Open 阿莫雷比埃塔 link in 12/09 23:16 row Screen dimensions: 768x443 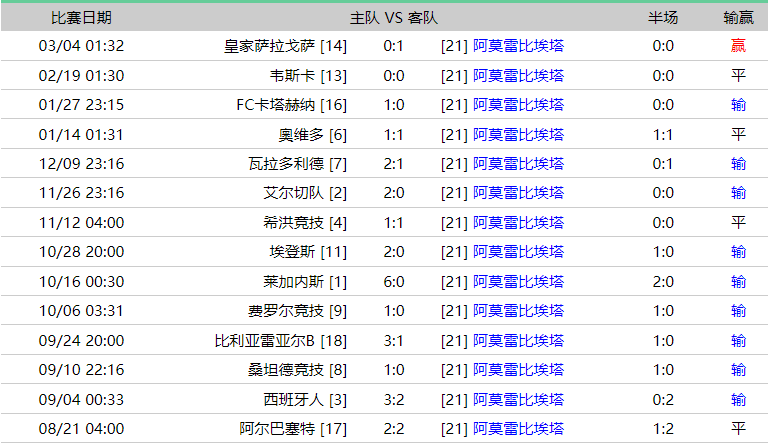coord(518,164)
